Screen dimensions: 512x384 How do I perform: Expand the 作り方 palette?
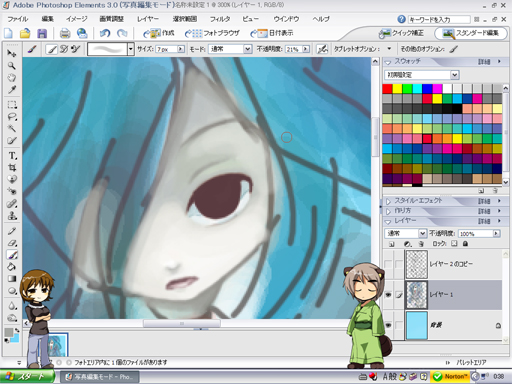pyautogui.click(x=388, y=211)
